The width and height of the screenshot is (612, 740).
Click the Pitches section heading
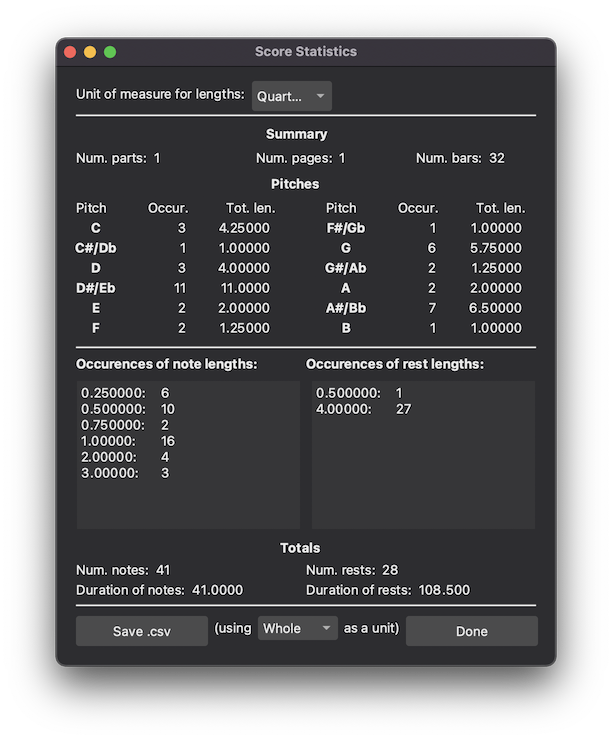pyautogui.click(x=295, y=184)
